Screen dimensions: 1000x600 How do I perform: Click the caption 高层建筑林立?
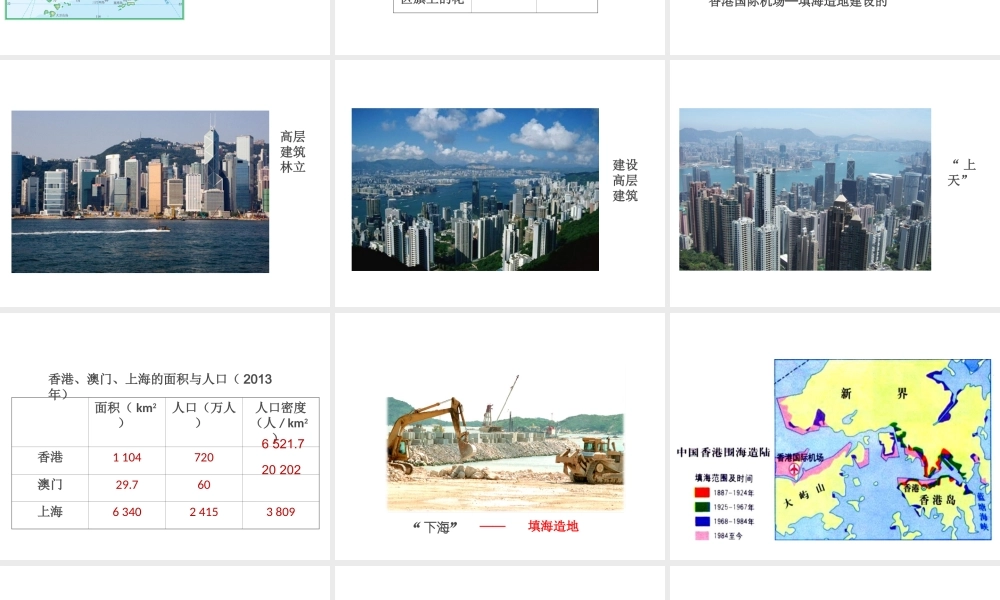pos(293,152)
